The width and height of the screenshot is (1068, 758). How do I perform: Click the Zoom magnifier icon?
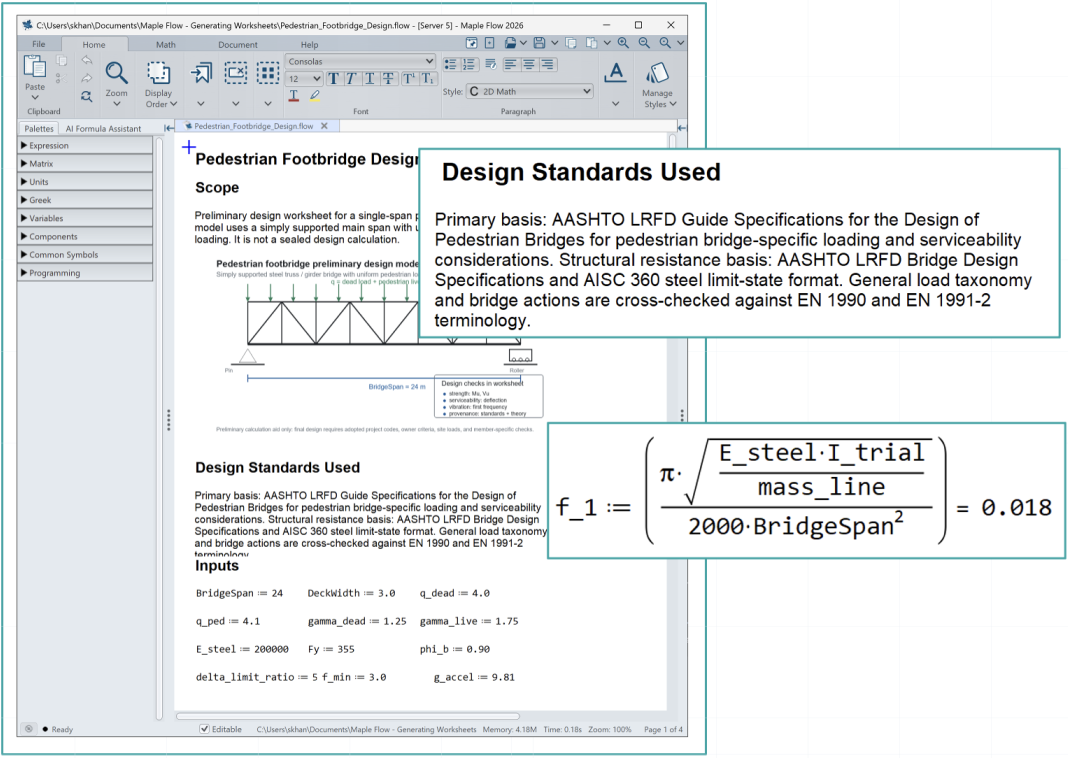116,73
